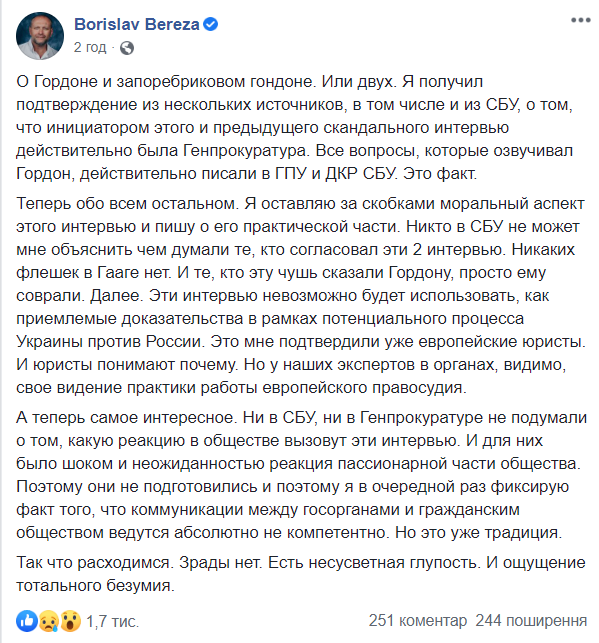Click the '2 год' post timestamp
This screenshot has height=643, width=599.
coord(90,48)
